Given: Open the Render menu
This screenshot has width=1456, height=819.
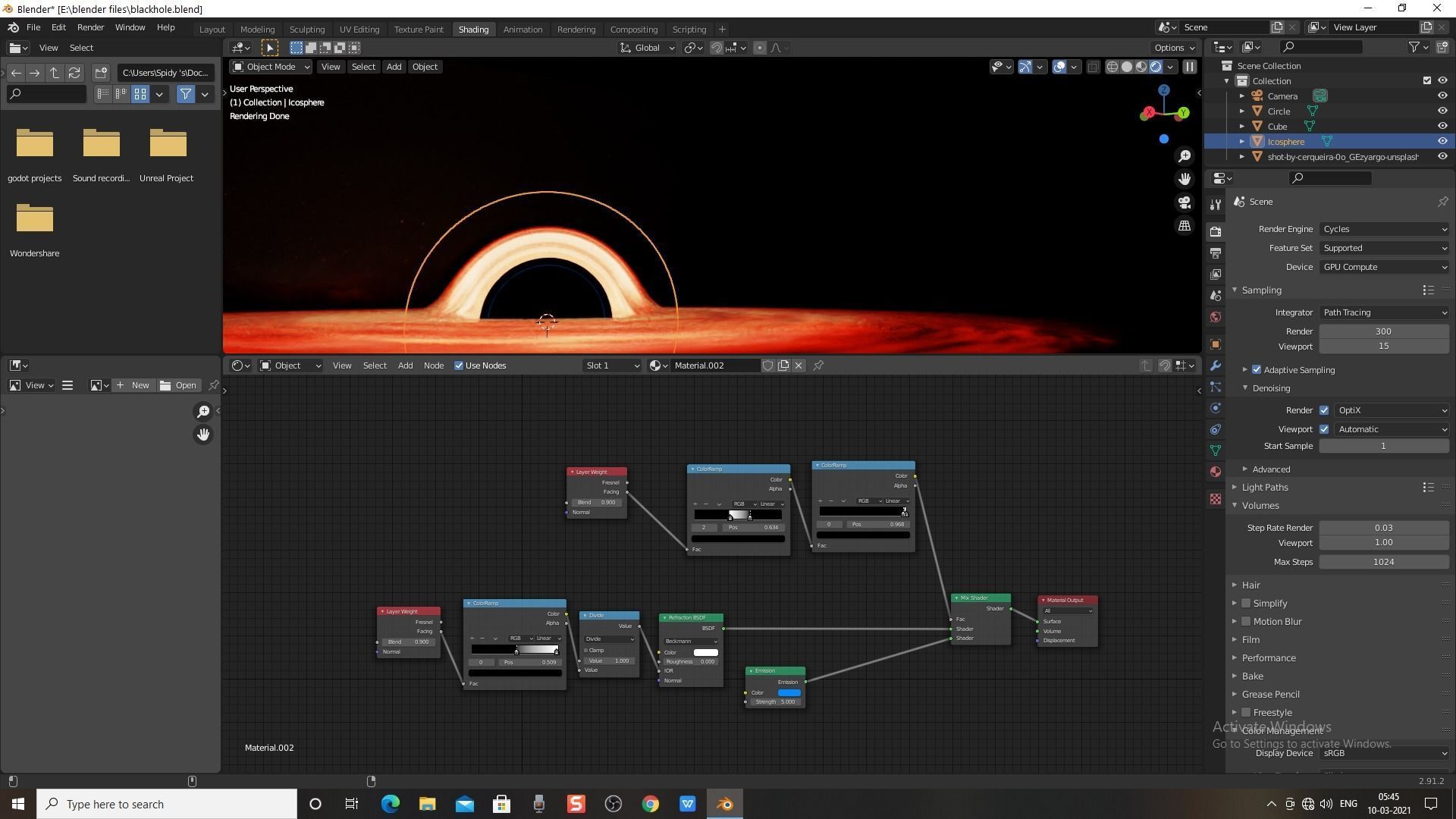Looking at the screenshot, I should tap(90, 27).
